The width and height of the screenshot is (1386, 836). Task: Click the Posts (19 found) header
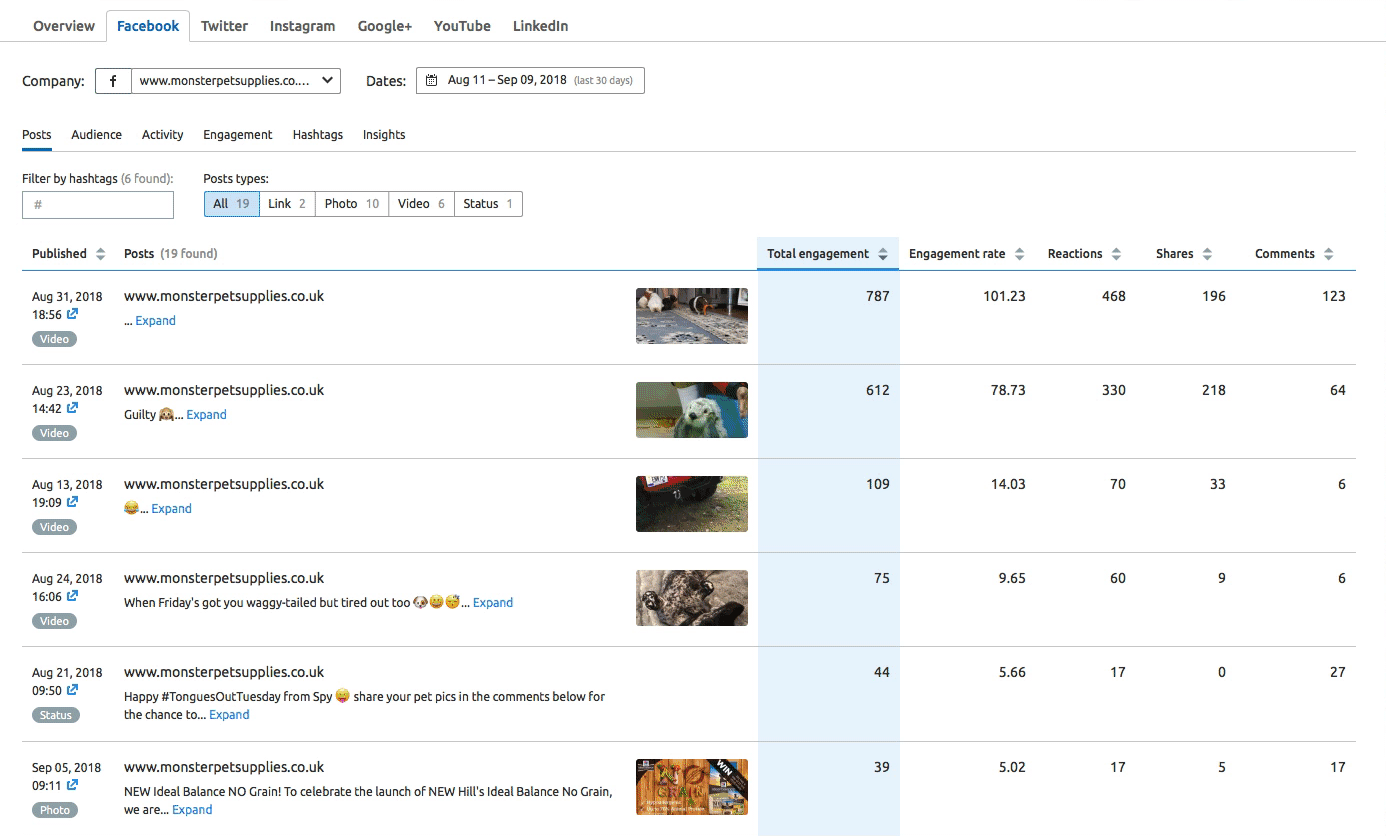pos(171,254)
